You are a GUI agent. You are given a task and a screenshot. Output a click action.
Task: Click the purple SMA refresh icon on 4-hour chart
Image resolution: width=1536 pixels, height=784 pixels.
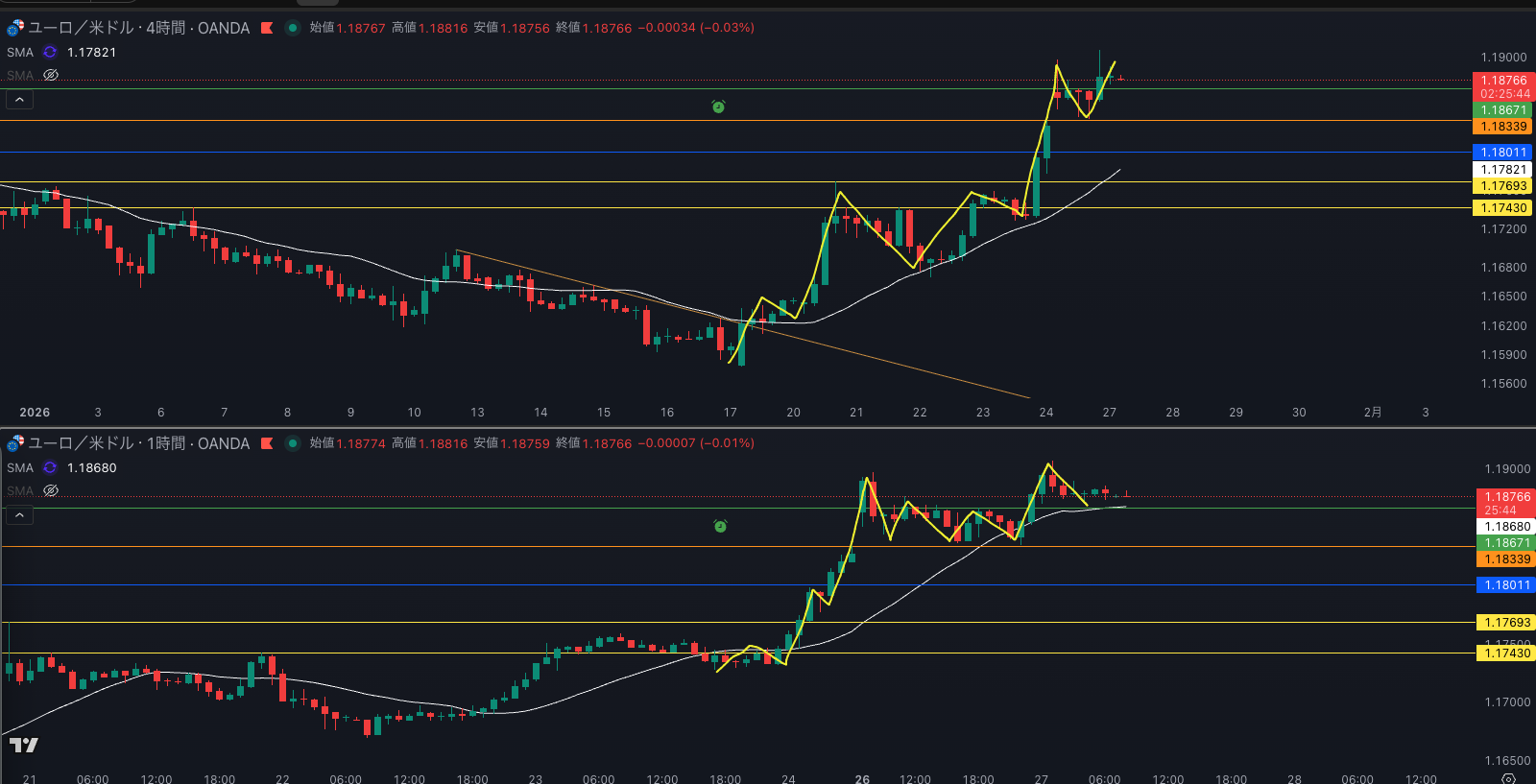point(50,52)
